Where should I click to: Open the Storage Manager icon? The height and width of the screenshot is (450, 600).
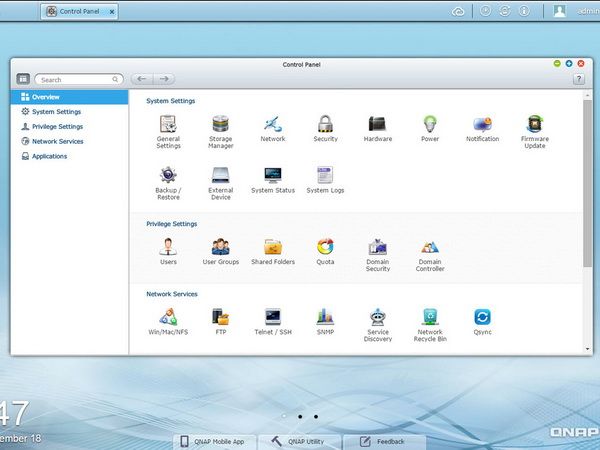click(221, 131)
